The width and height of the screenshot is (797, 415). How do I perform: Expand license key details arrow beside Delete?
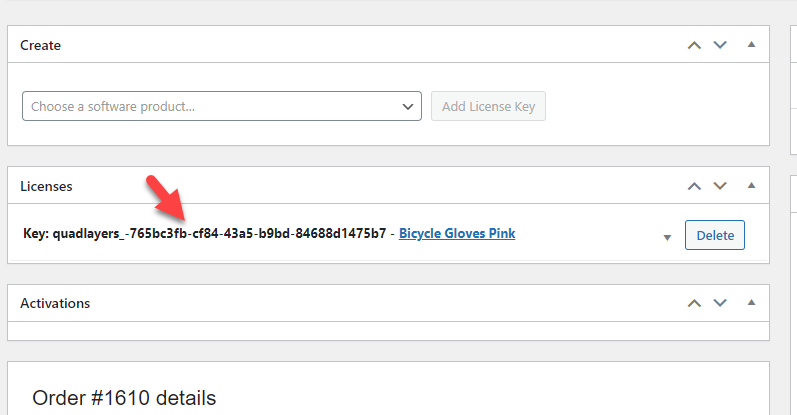(x=667, y=238)
